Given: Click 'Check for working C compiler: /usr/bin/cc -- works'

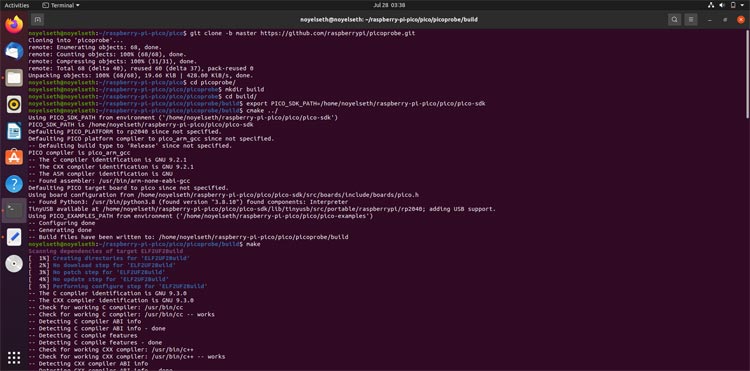Looking at the screenshot, I should (x=121, y=315).
